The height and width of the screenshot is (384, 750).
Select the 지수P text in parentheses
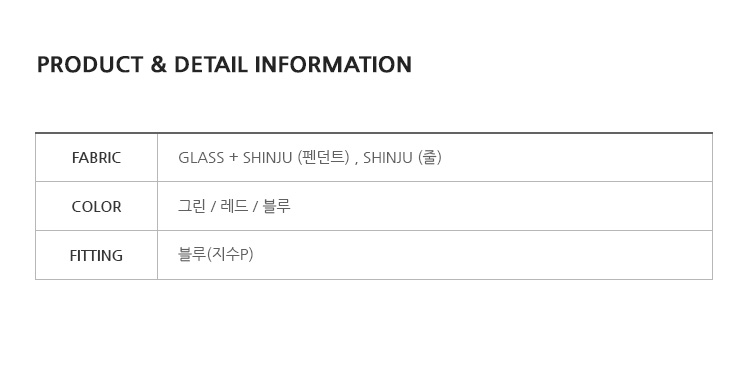(230, 254)
